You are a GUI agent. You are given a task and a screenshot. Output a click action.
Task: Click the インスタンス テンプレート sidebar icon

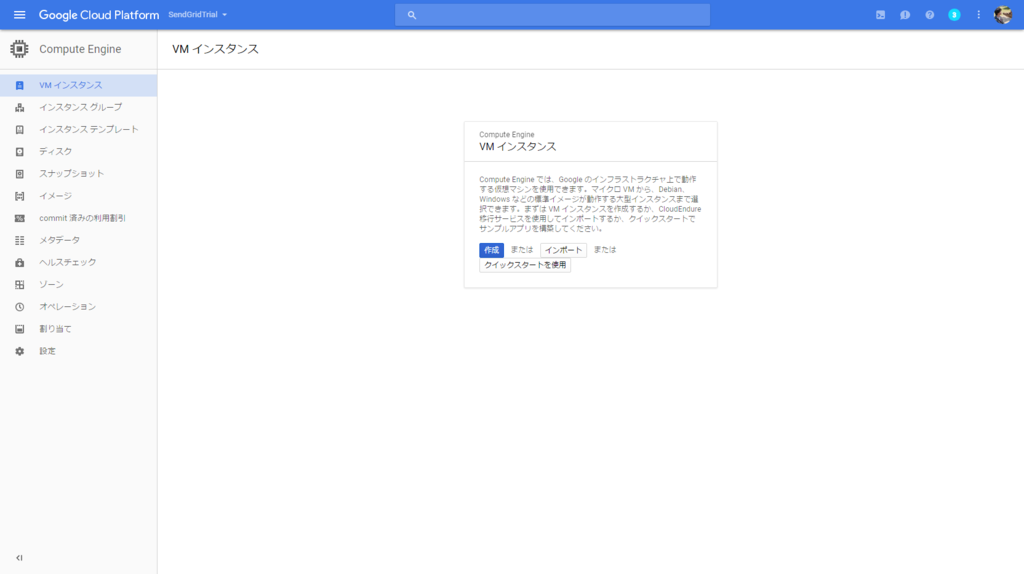click(x=20, y=130)
